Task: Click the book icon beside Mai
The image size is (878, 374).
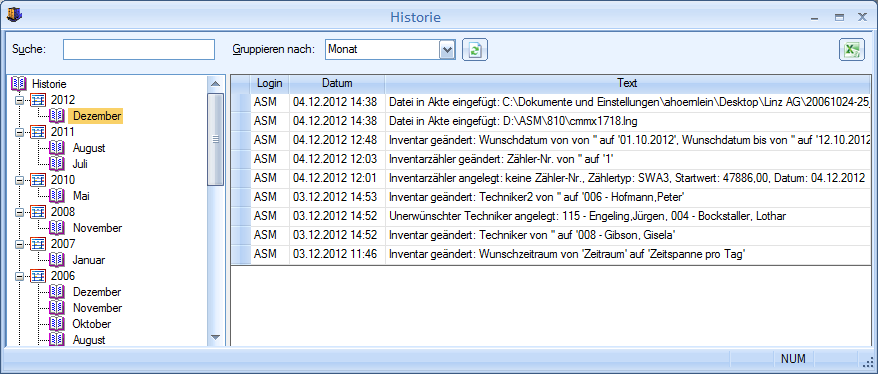Action: pos(57,196)
